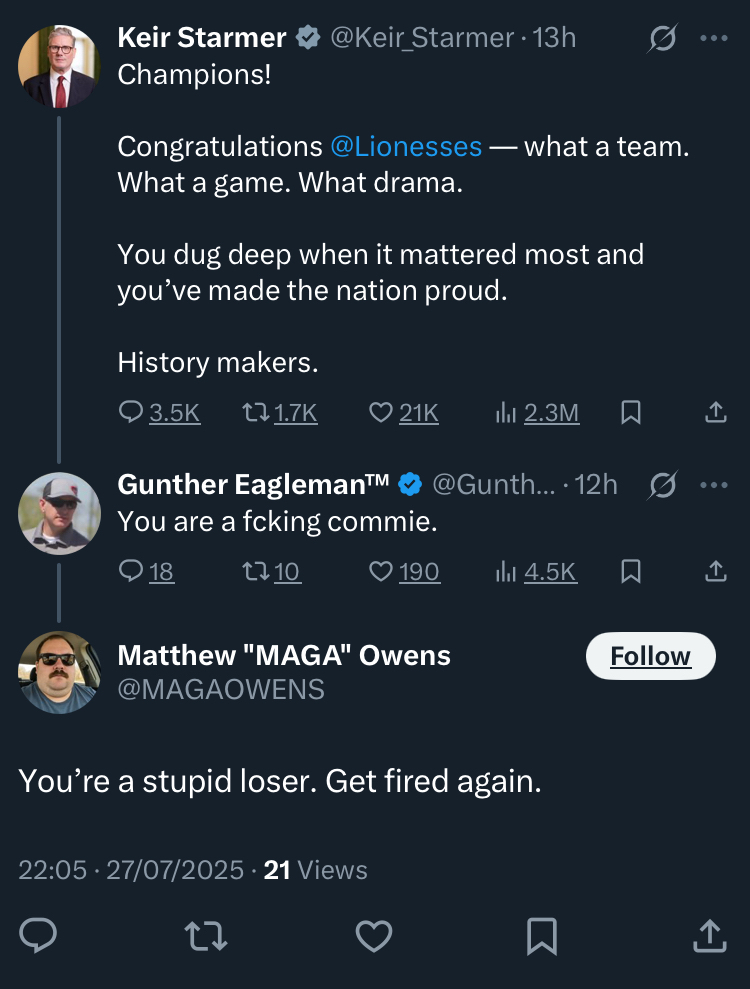The height and width of the screenshot is (989, 750).
Task: Open more options on Gunther Eagleman's reply
Action: pos(714,485)
